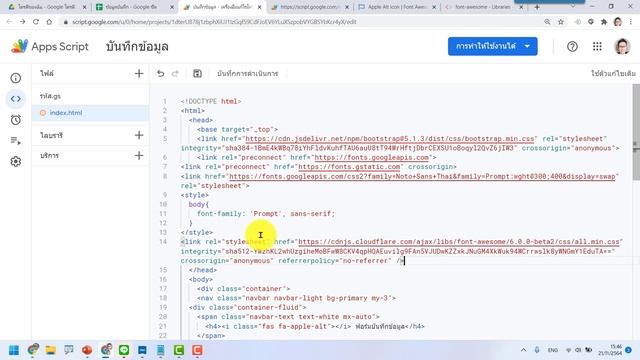Place cursor in line 17 container div

click(x=243, y=289)
